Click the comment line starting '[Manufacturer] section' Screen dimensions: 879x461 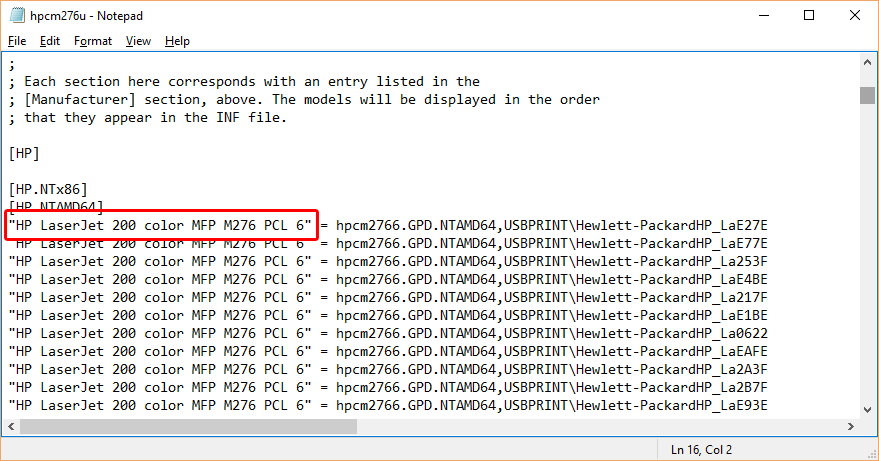click(x=304, y=100)
